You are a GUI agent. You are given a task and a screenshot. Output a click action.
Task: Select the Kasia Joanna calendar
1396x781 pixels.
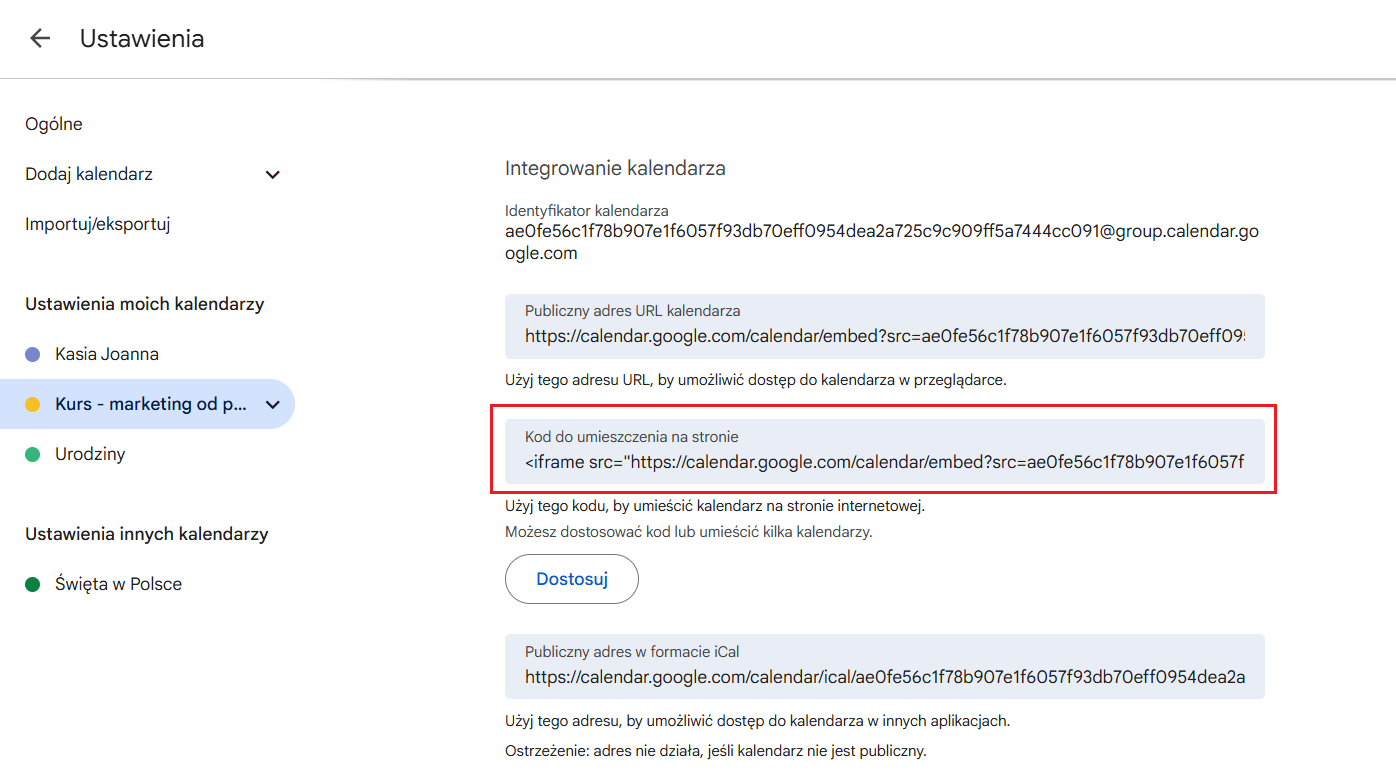(107, 354)
